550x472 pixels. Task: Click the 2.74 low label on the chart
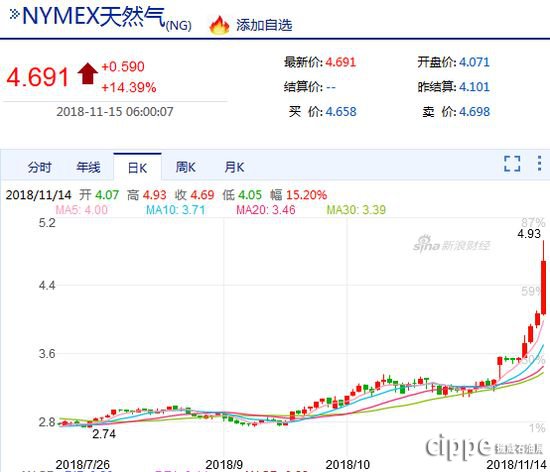click(x=104, y=434)
